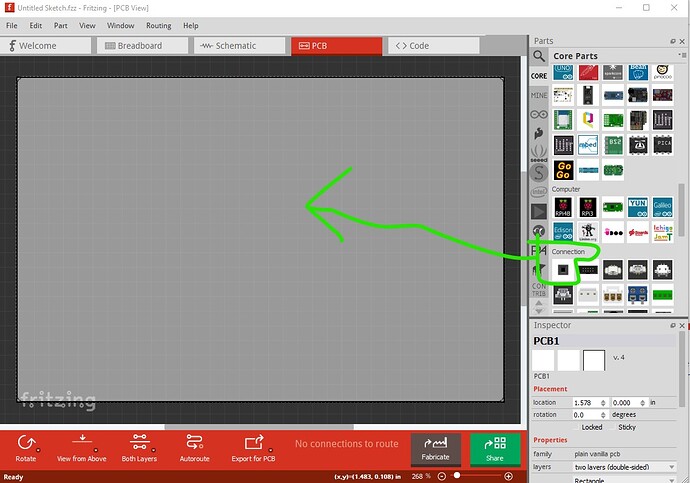Select the third outlined PCB1 view thumbnail

click(x=594, y=361)
